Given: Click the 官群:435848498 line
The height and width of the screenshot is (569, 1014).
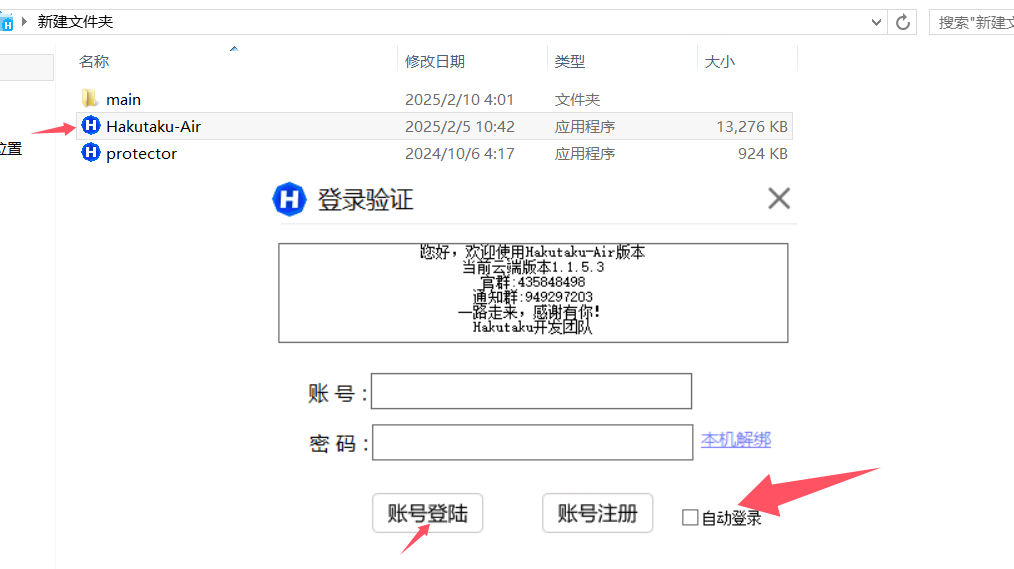Looking at the screenshot, I should [x=533, y=282].
